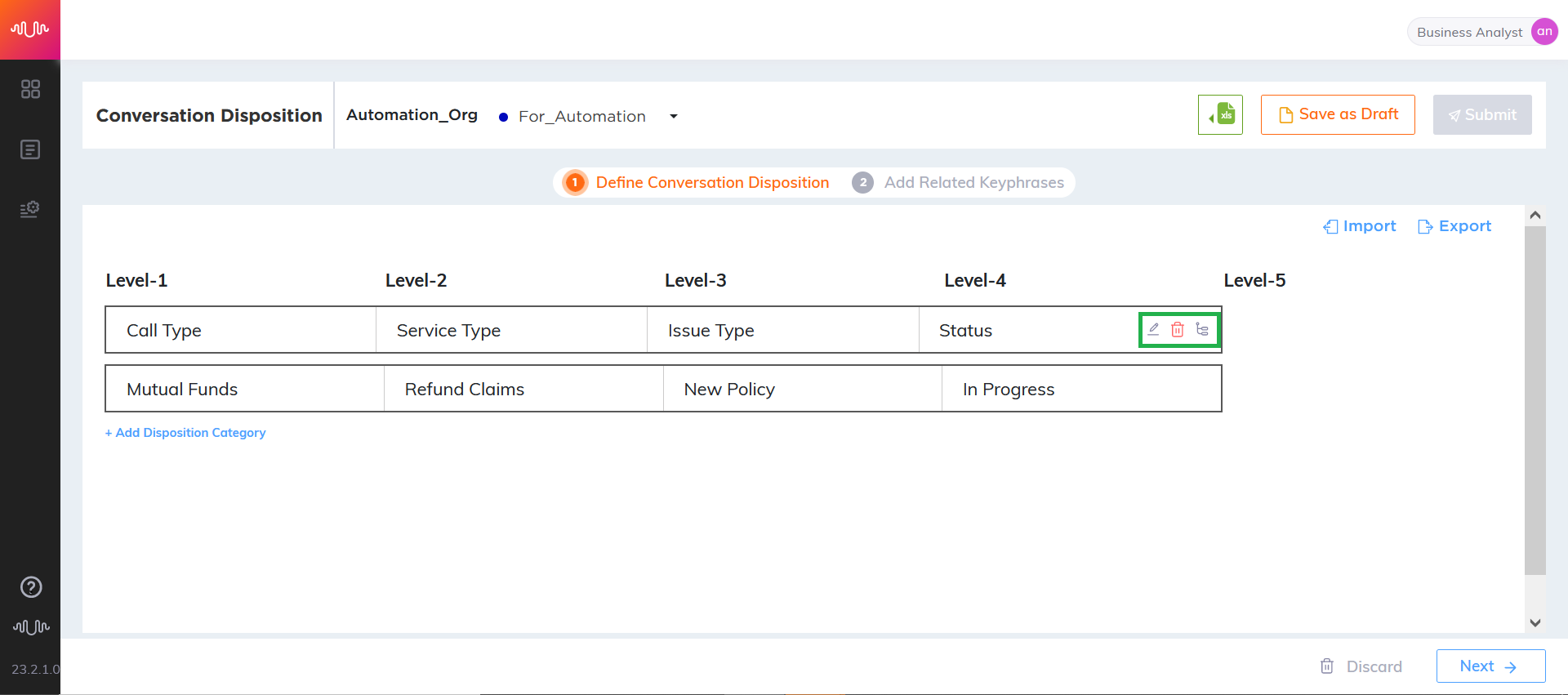
Task: Click the Export link
Action: (1454, 226)
